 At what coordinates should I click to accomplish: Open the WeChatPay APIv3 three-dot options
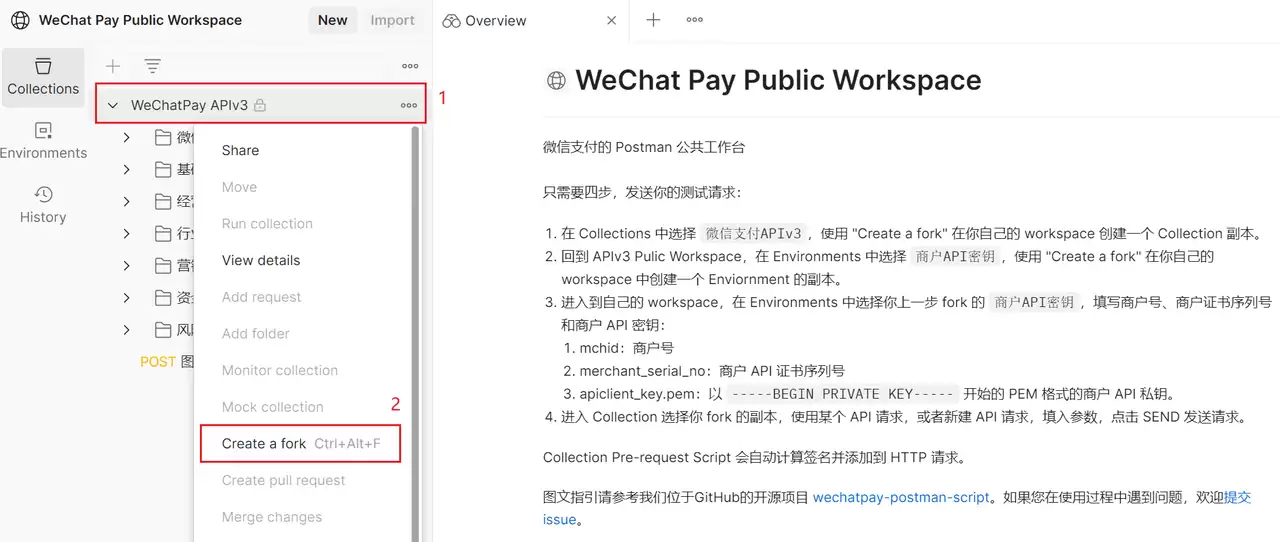[409, 105]
